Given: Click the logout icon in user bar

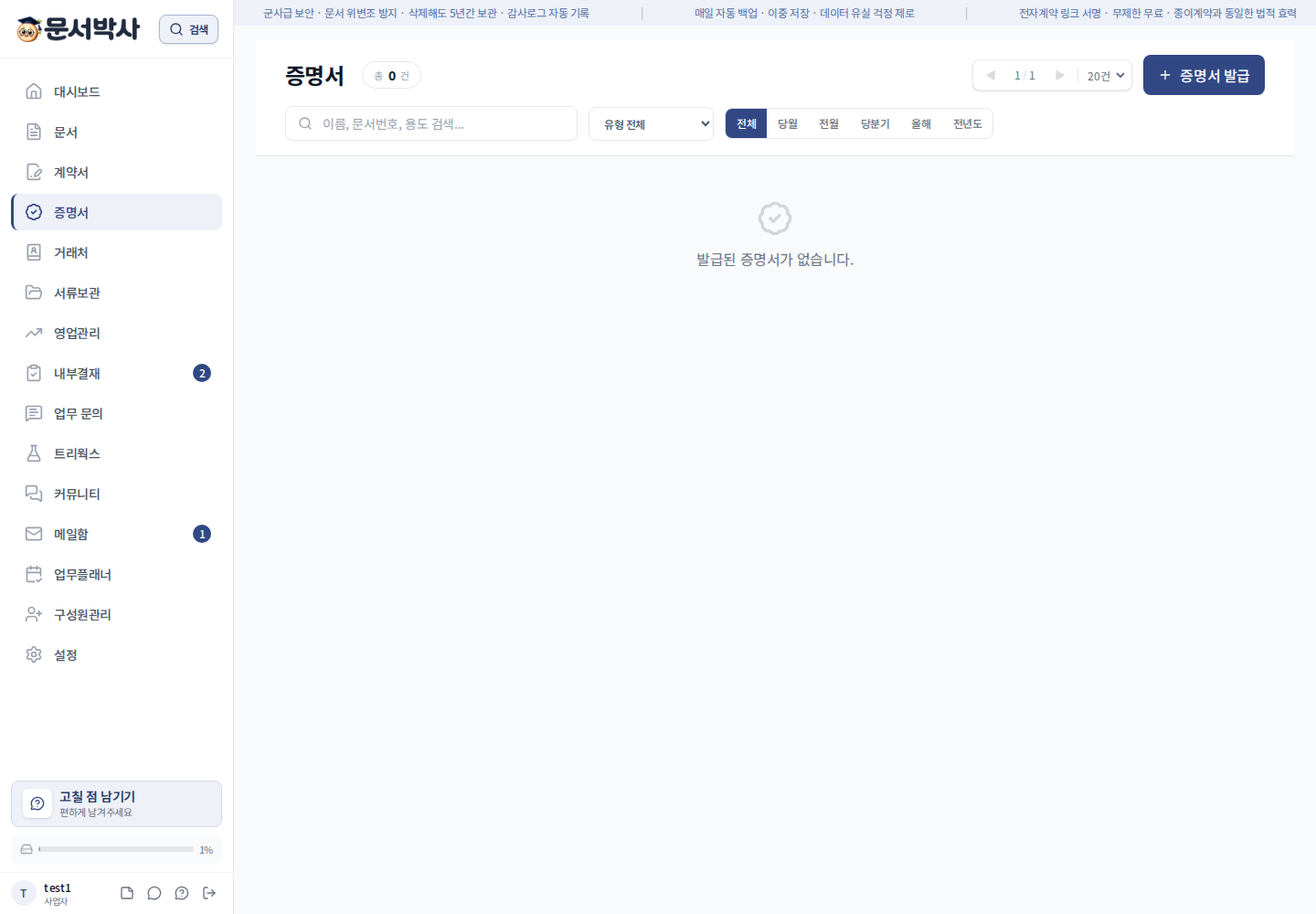Looking at the screenshot, I should click(x=209, y=893).
